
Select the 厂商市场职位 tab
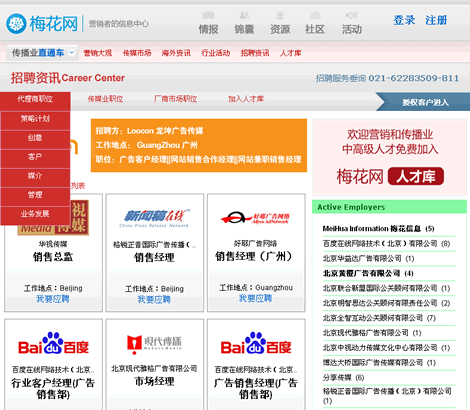click(175, 99)
